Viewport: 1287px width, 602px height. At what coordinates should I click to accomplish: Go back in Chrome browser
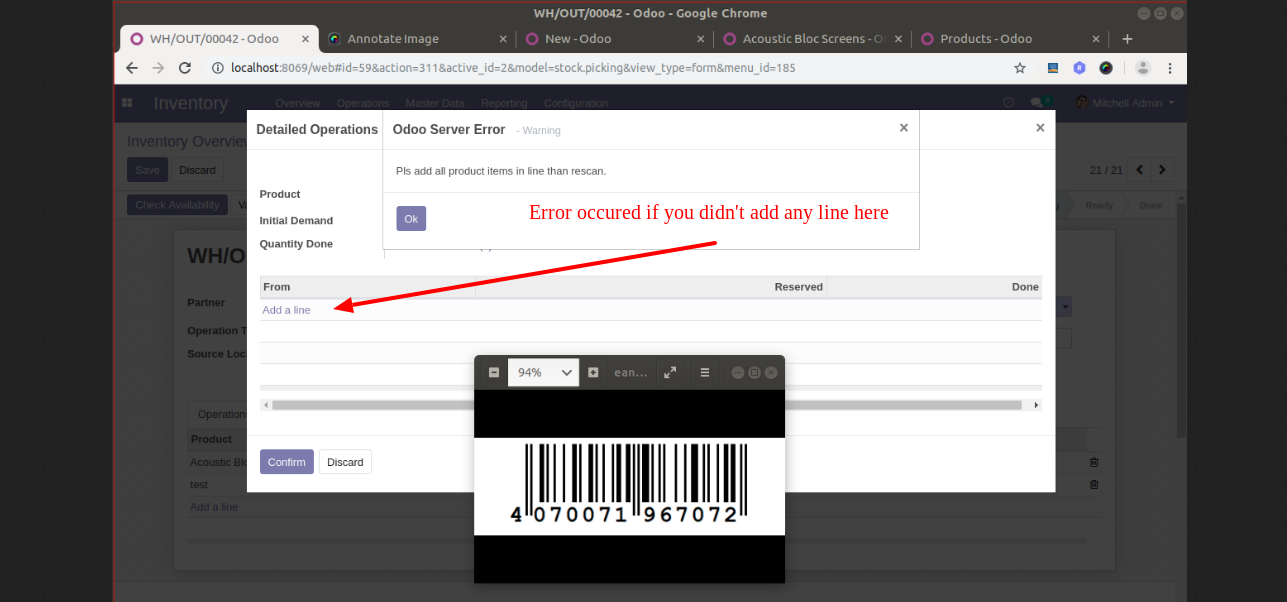pos(132,68)
